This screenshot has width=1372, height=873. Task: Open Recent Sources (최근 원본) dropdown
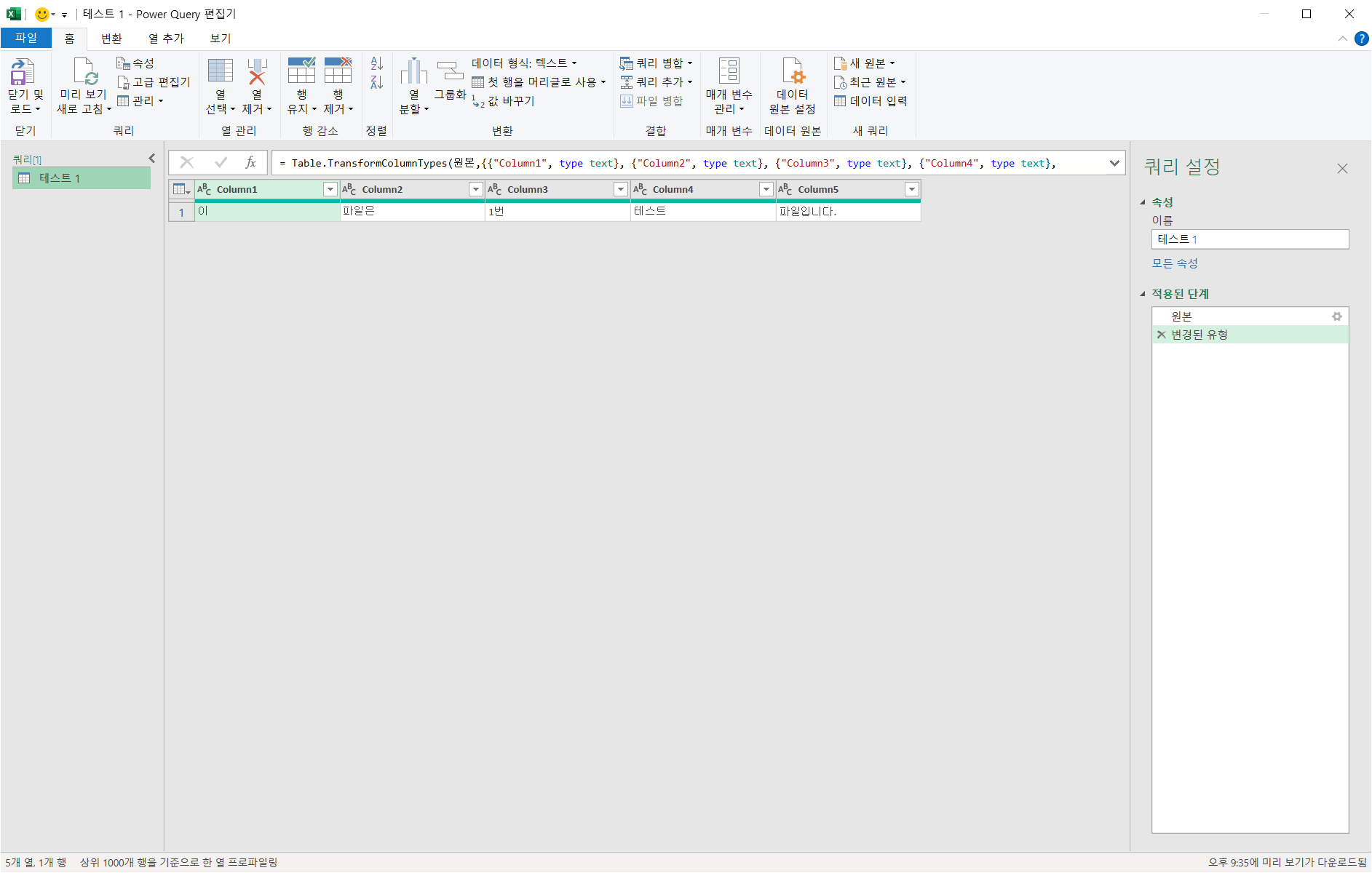870,82
